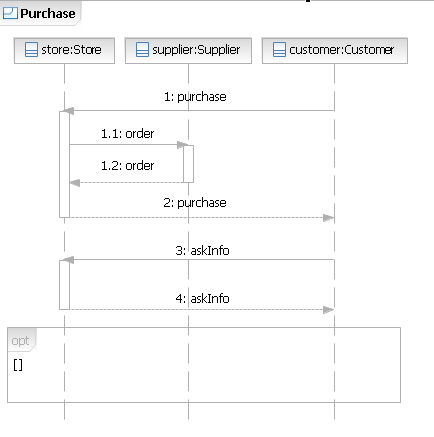Select the Purchase diagram title label
This screenshot has height=437, width=434.
click(48, 14)
